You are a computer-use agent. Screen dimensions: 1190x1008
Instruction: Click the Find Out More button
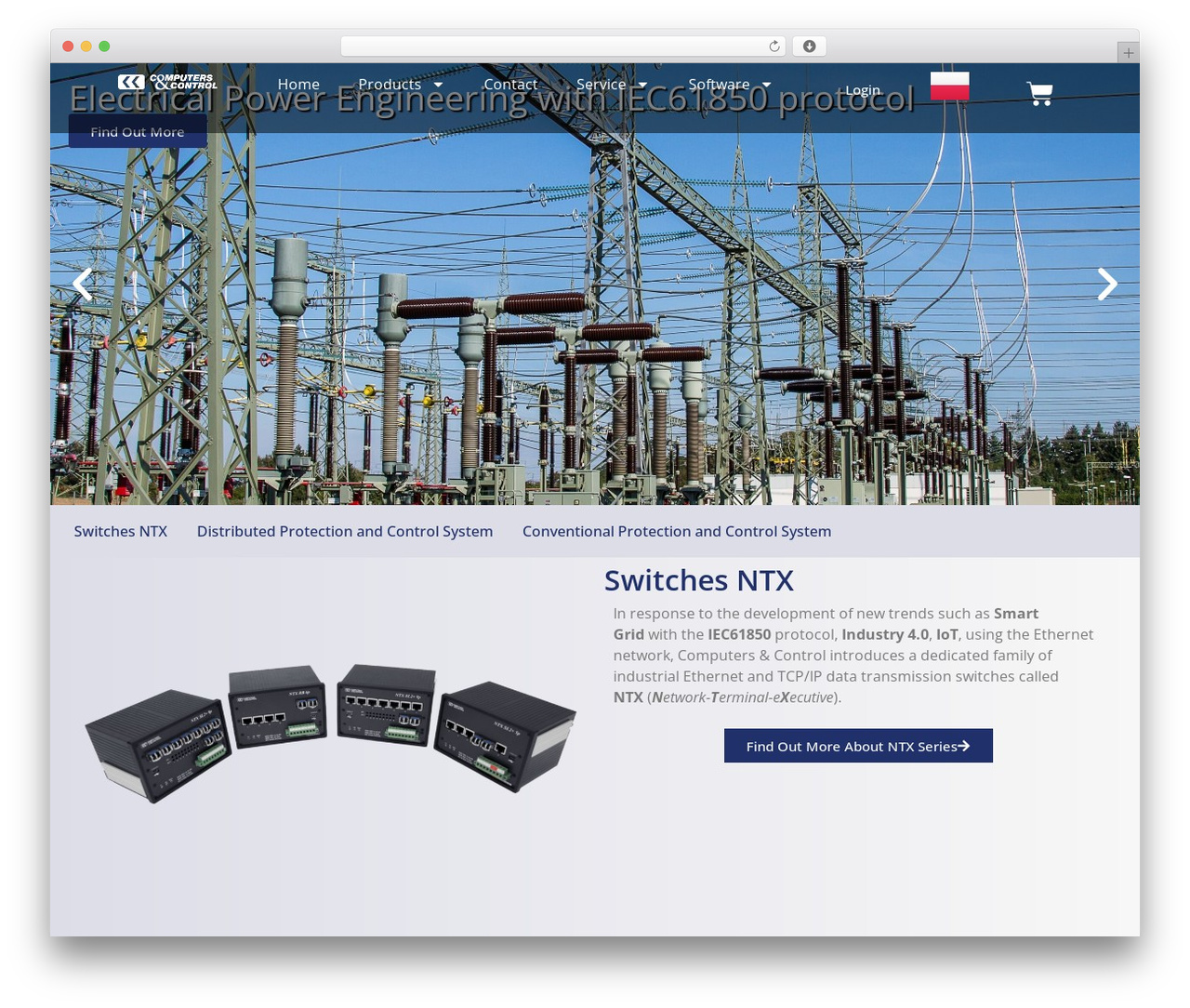138,131
